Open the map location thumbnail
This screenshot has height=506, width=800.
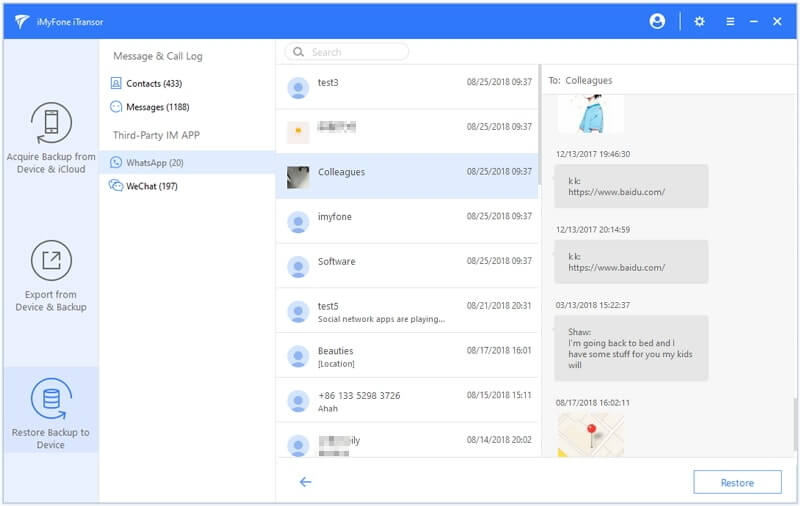[590, 435]
